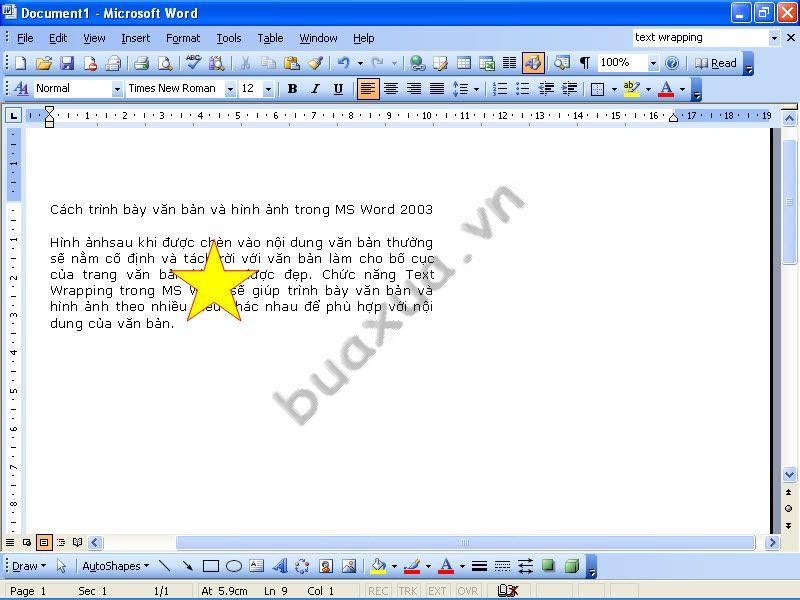
Task: Apply red Font Color on Formatting toolbar
Action: point(666,89)
